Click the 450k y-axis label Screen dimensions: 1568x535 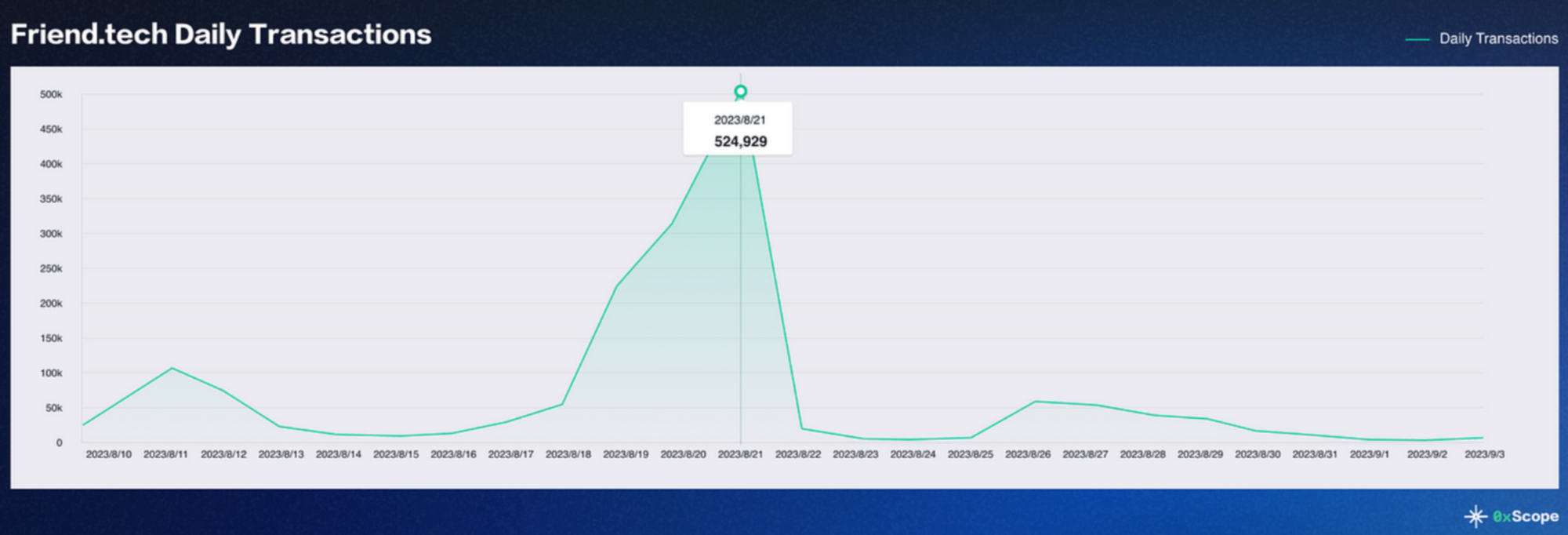click(x=51, y=129)
